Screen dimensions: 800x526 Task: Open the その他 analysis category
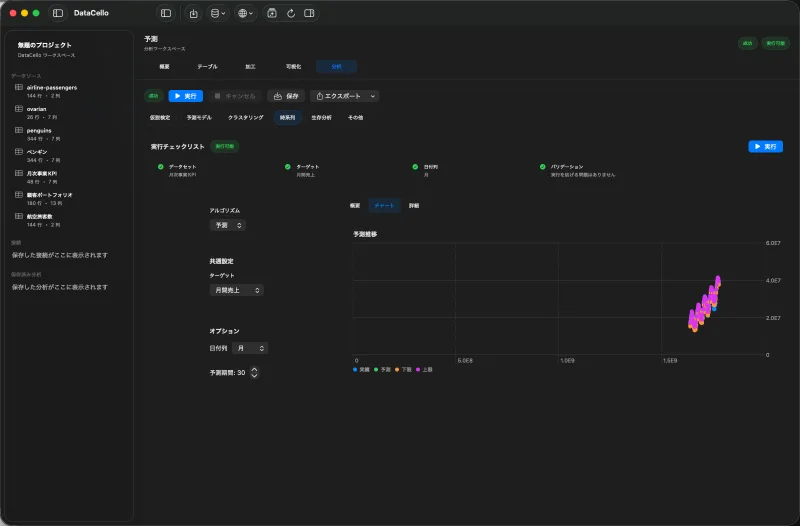[356, 117]
